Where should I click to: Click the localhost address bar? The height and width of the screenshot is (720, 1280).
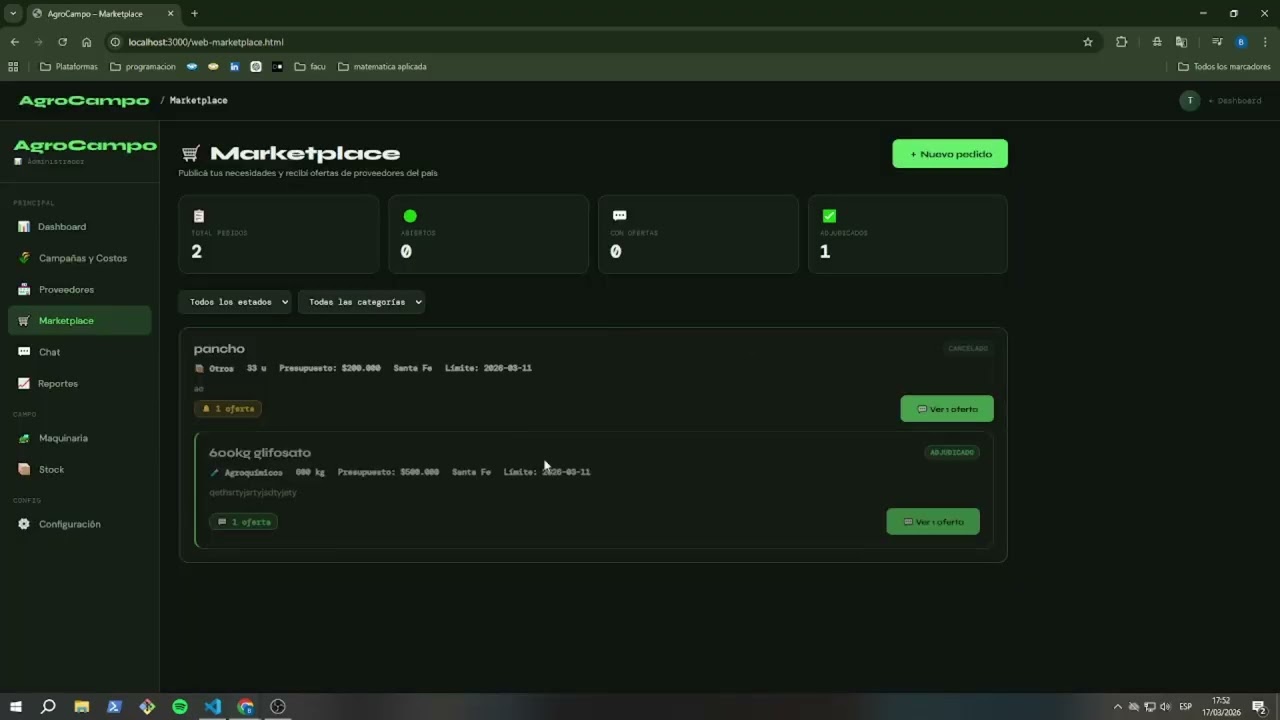[600, 42]
